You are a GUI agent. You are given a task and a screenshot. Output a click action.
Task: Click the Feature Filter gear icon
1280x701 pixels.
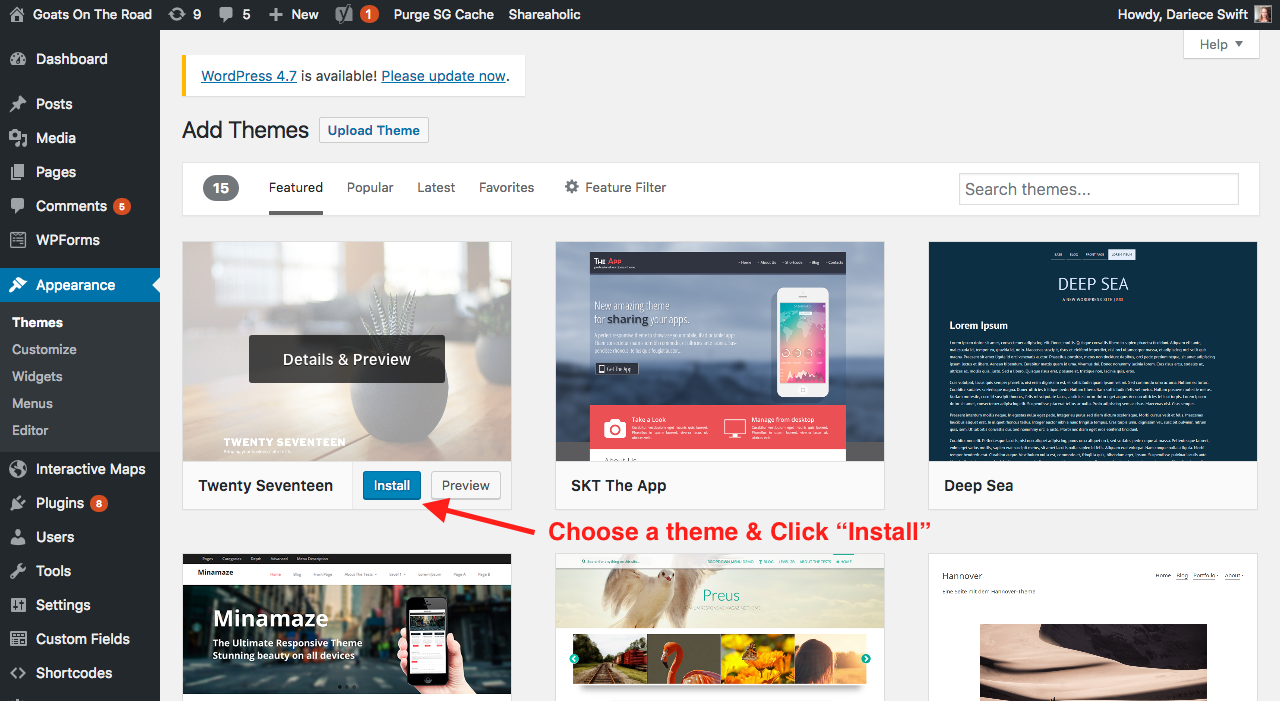pos(572,187)
